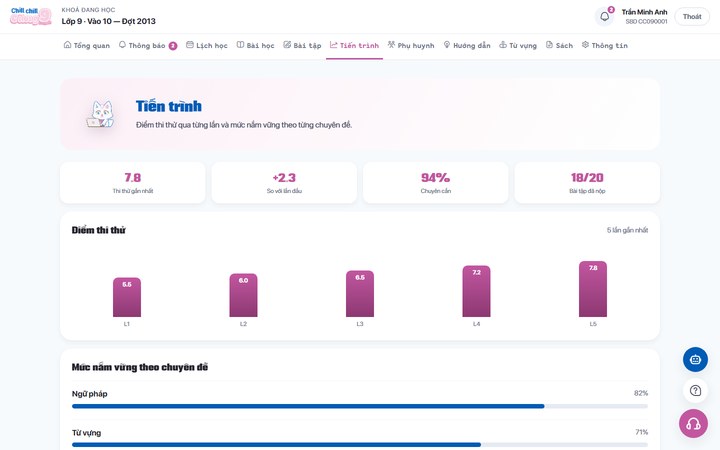This screenshot has width=720, height=450.
Task: Open the Bài tập tab
Action: [x=302, y=45]
